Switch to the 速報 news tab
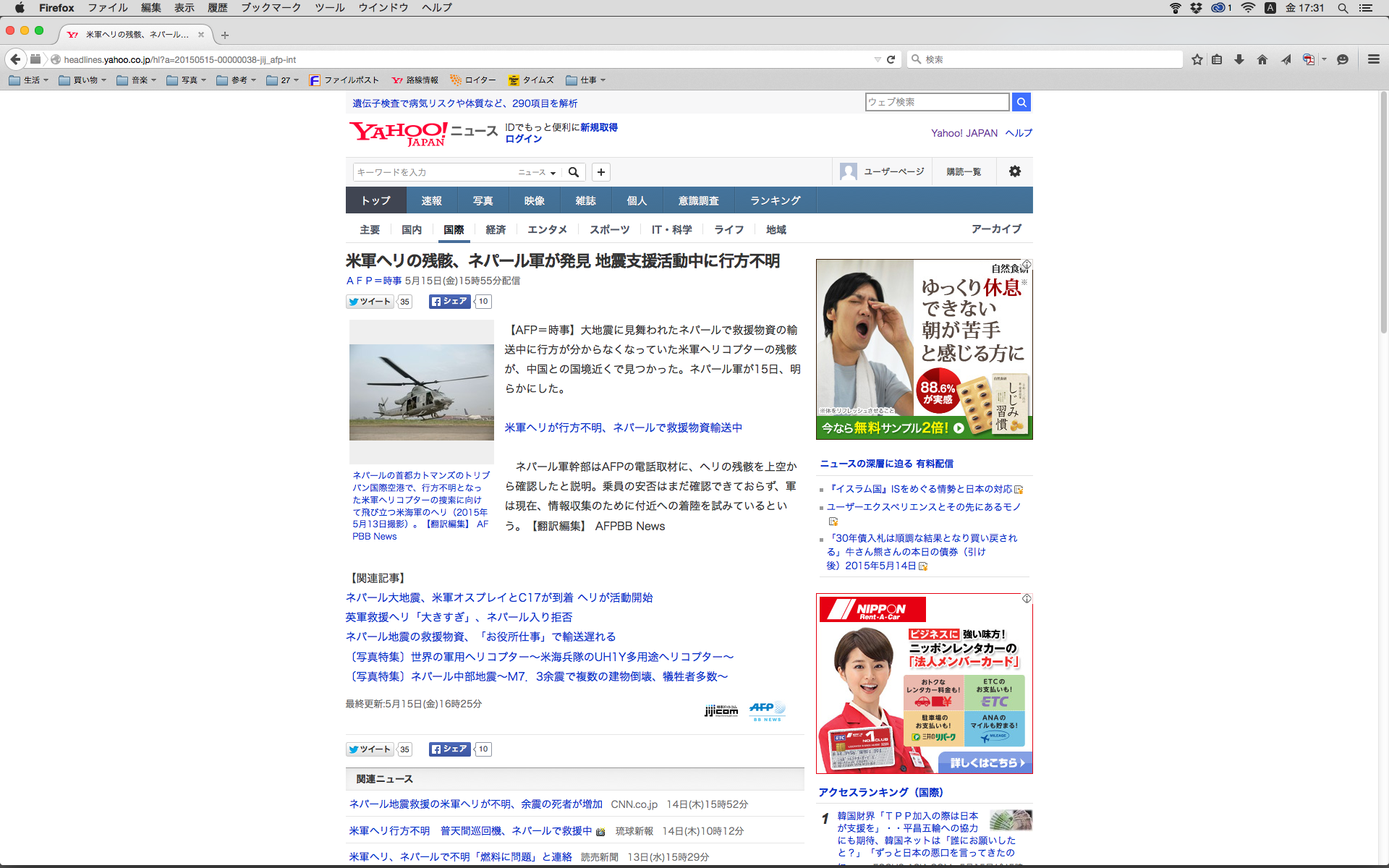The image size is (1389, 868). click(431, 200)
